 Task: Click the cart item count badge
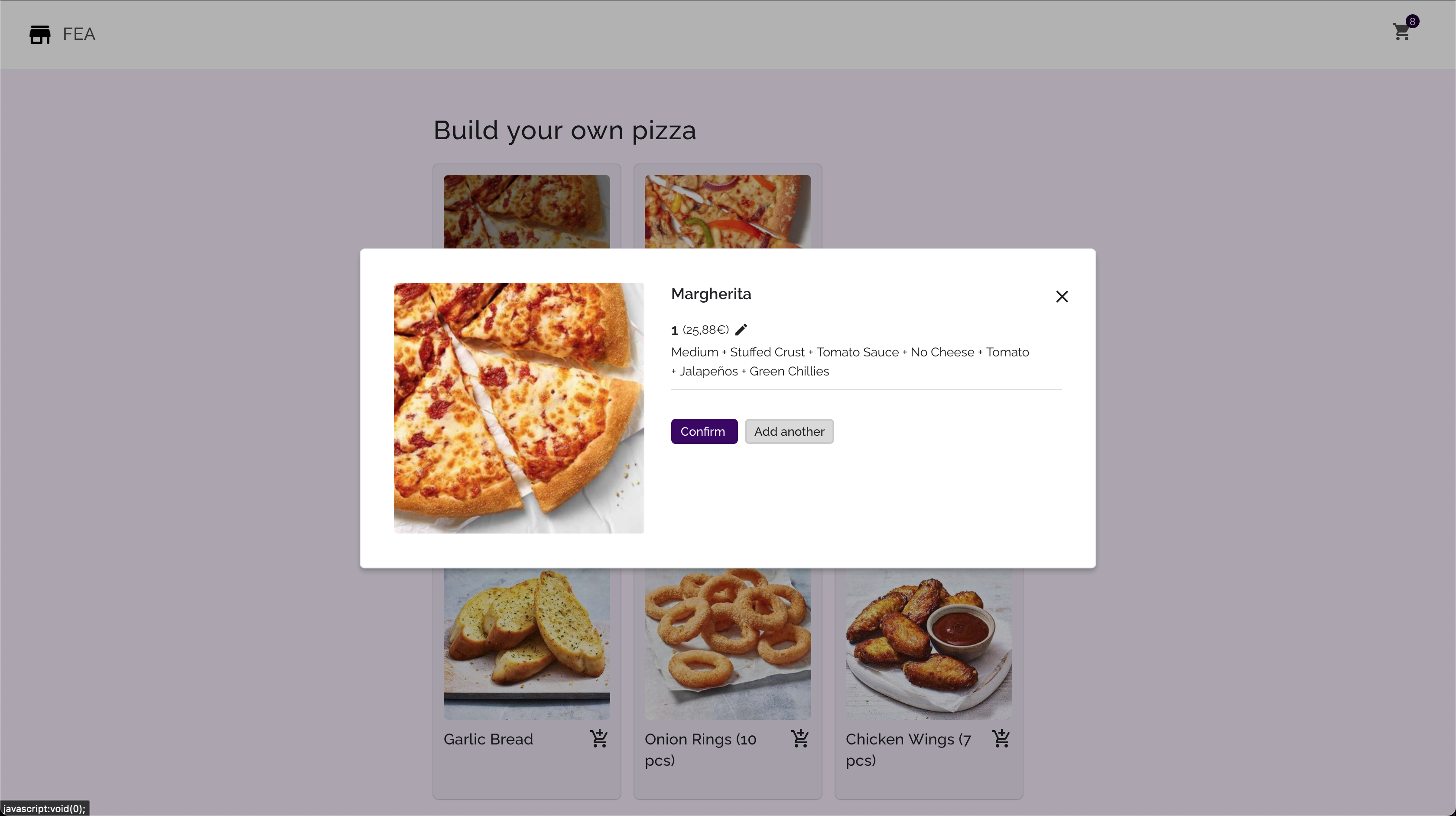1412,22
